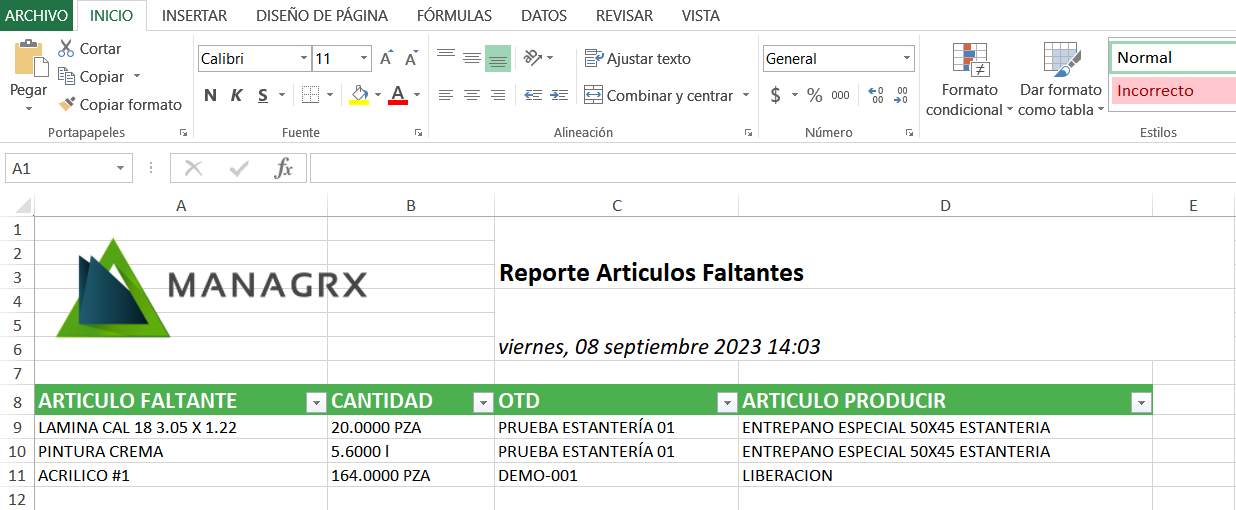
Task: Click the Formato condicional icon
Action: click(x=969, y=61)
